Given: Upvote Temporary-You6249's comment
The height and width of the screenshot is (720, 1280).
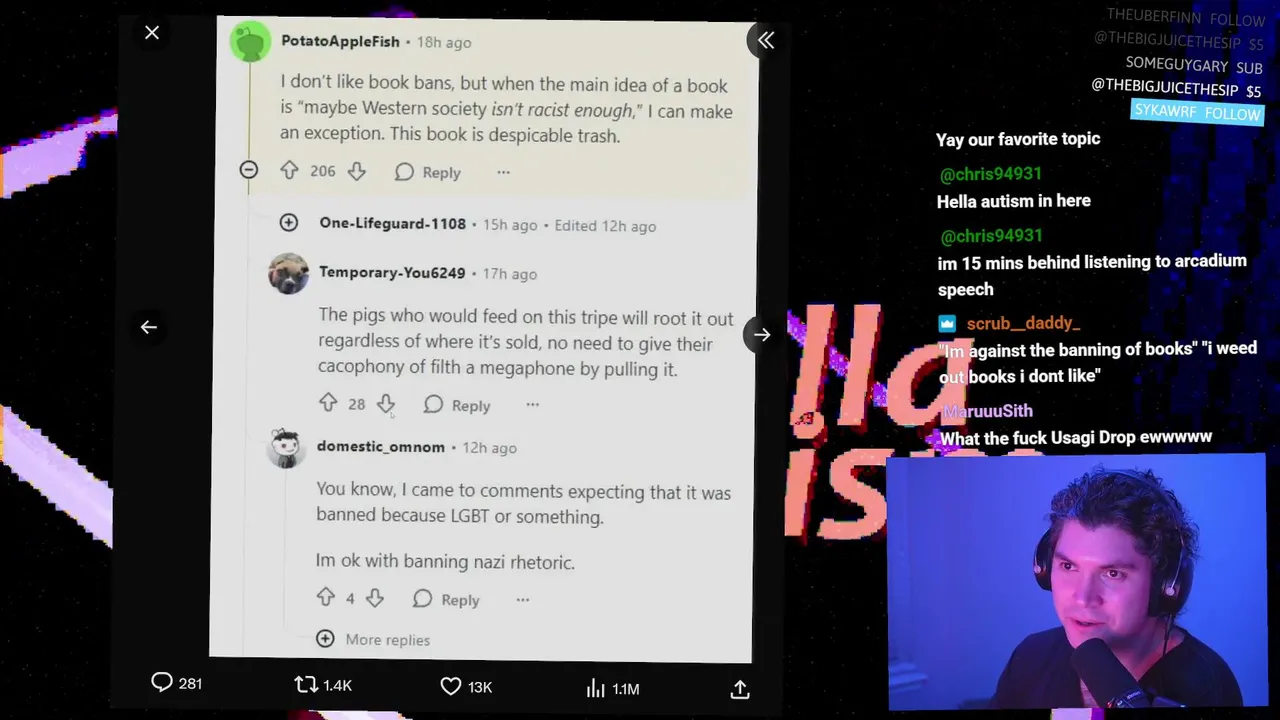Looking at the screenshot, I should tap(328, 403).
